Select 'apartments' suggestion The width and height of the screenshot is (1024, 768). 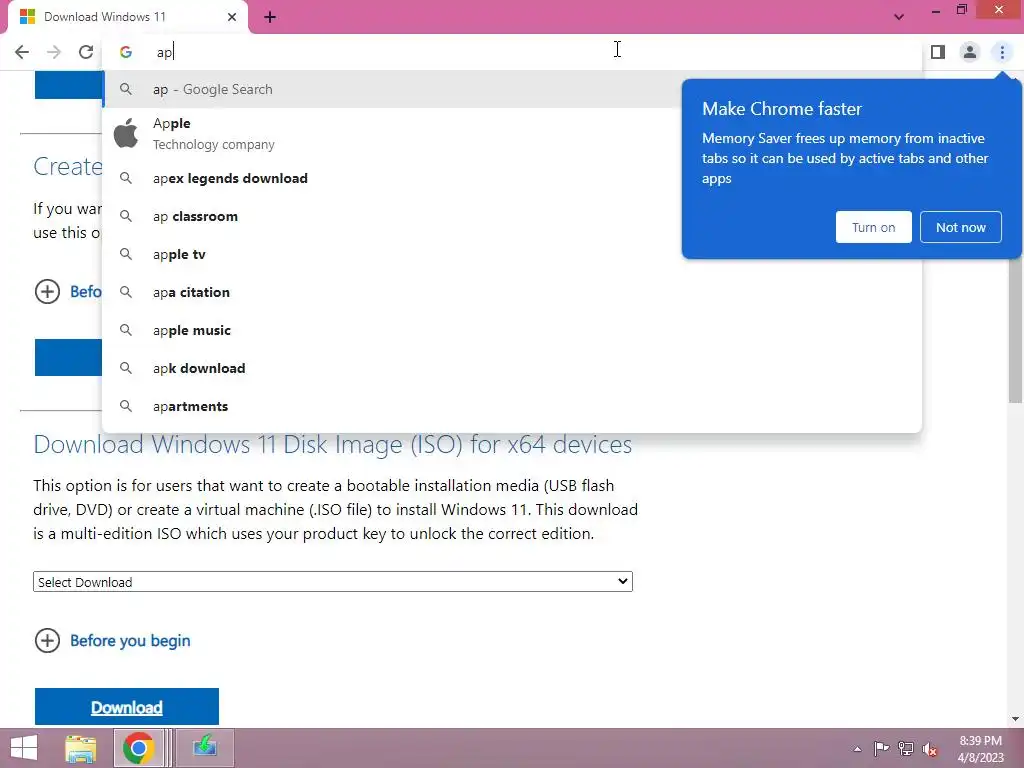point(512,406)
